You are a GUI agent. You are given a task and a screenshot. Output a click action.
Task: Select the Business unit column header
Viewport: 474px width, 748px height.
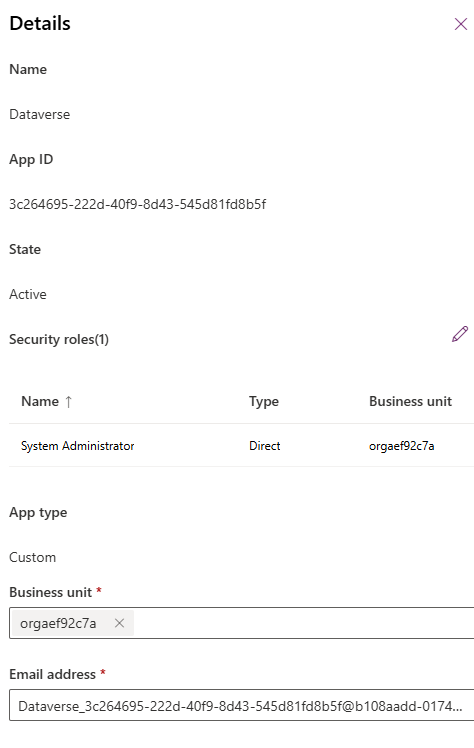coord(410,401)
